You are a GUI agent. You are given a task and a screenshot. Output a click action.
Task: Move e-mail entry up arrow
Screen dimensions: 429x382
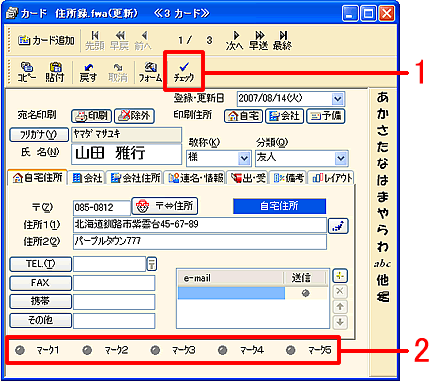tap(340, 307)
